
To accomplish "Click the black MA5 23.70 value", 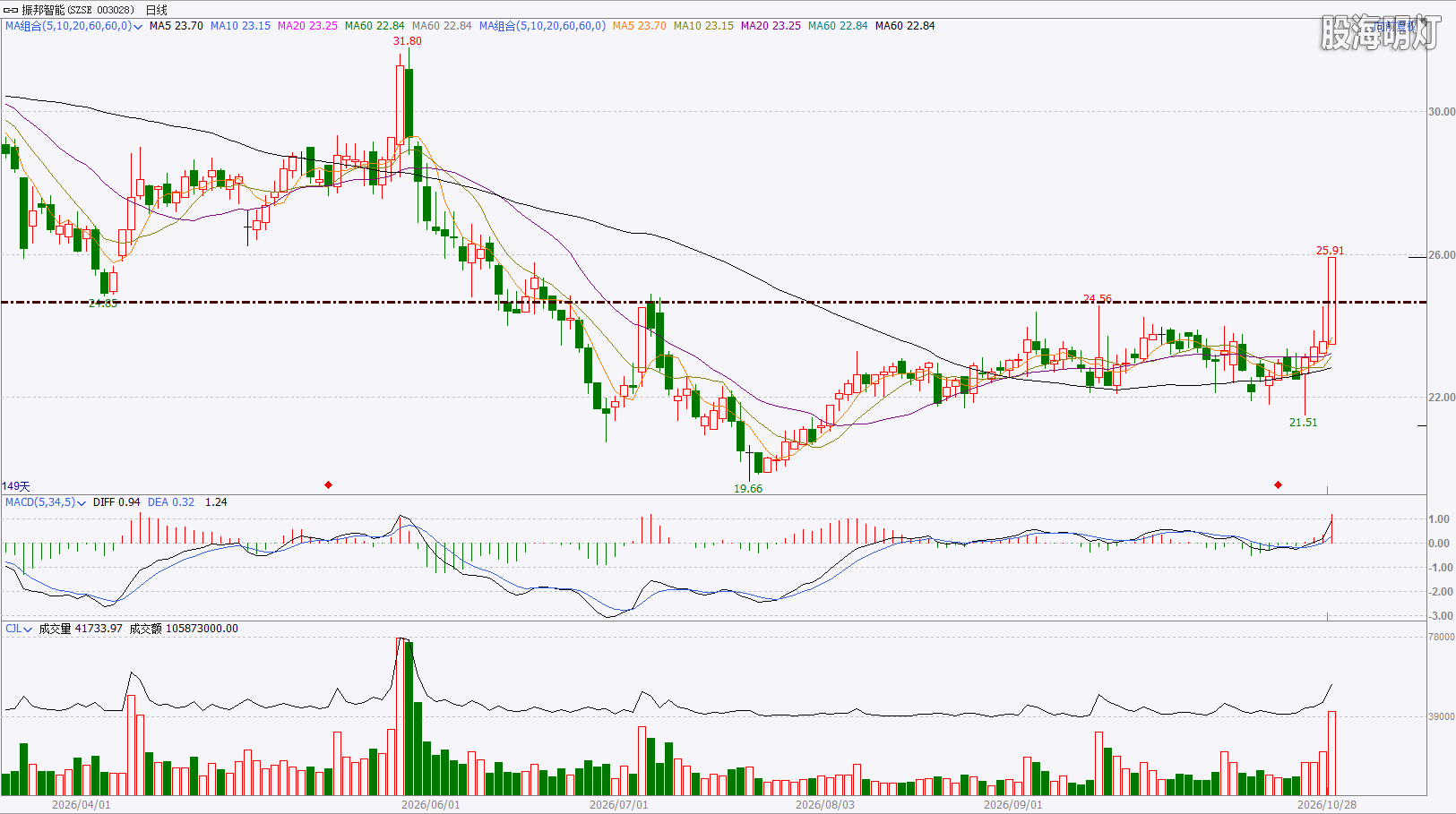I will point(177,26).
